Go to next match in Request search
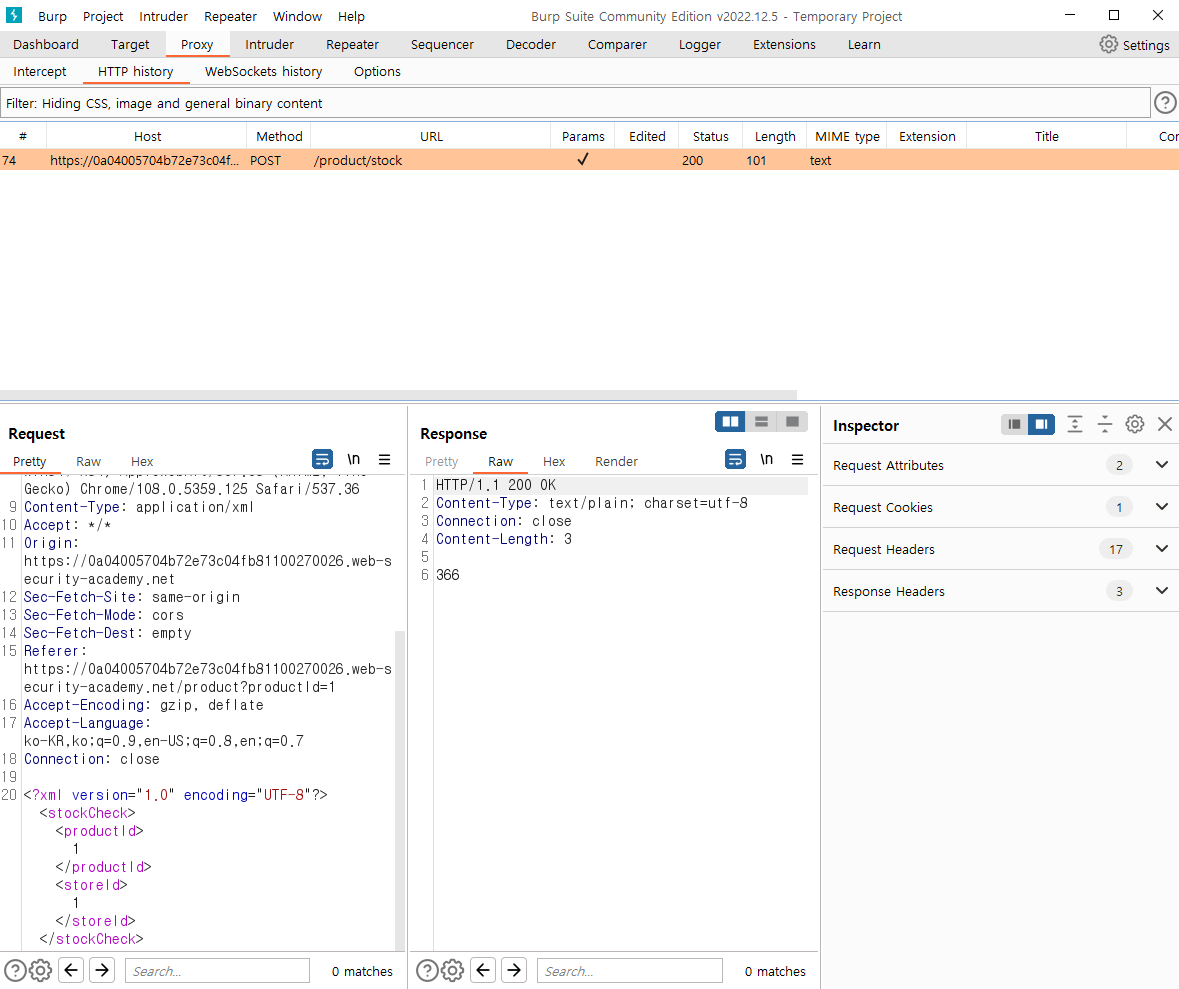 (x=102, y=970)
